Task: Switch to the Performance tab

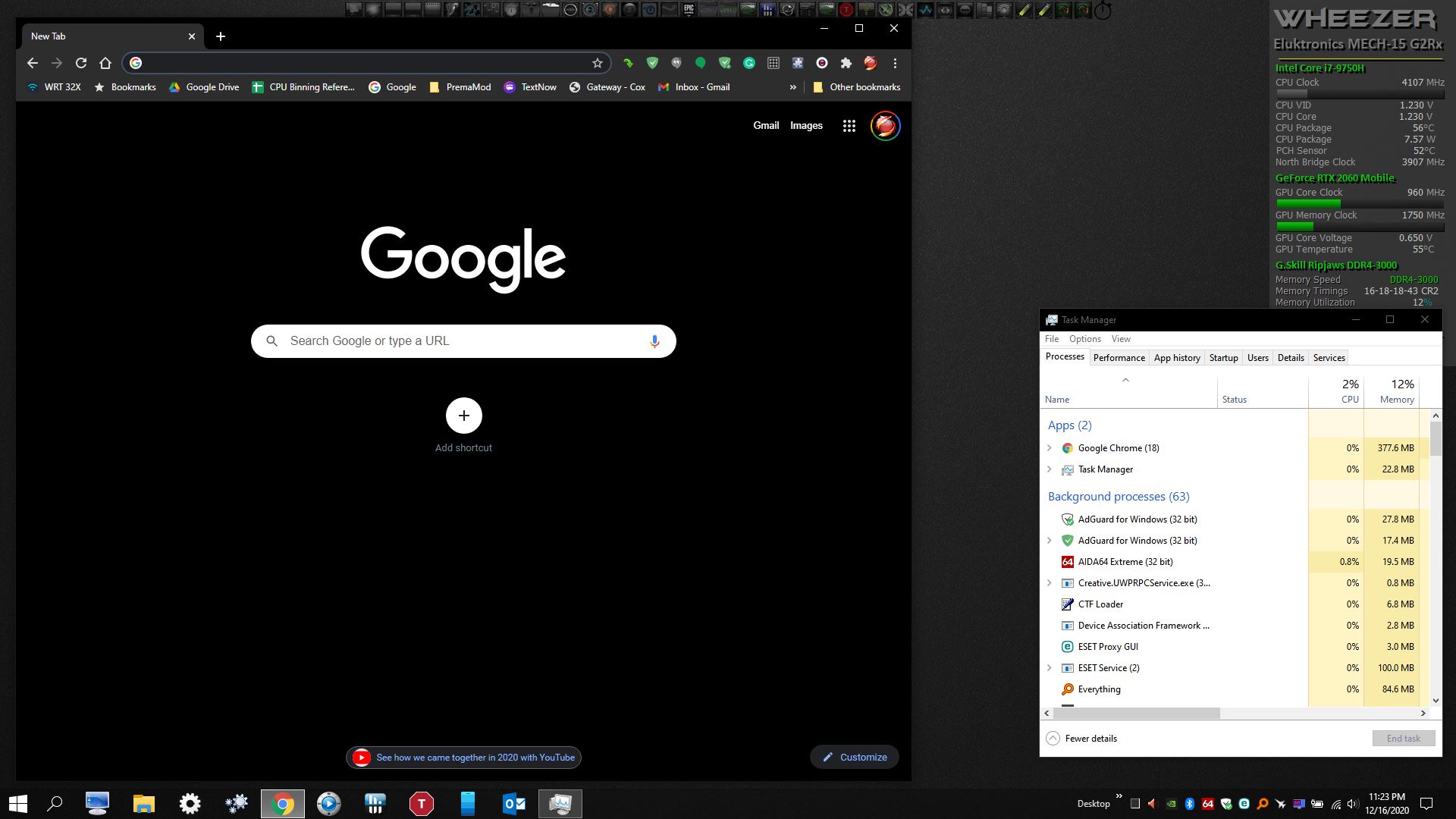Action: point(1119,358)
